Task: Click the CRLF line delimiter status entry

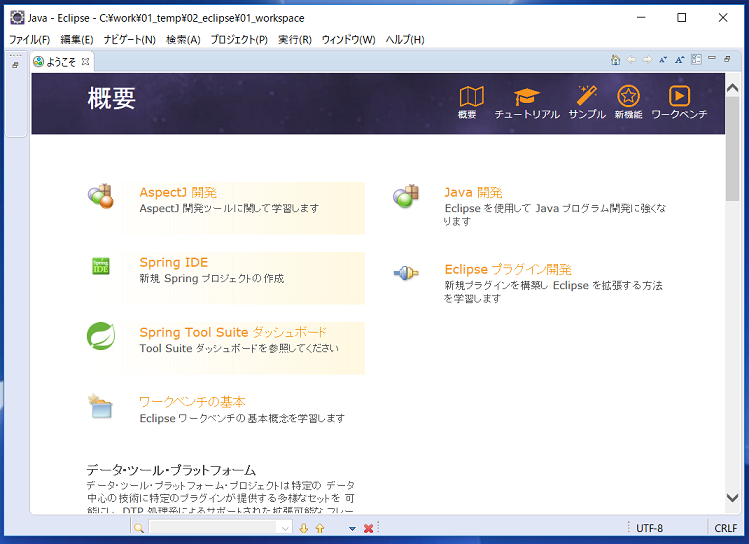Action: point(726,528)
